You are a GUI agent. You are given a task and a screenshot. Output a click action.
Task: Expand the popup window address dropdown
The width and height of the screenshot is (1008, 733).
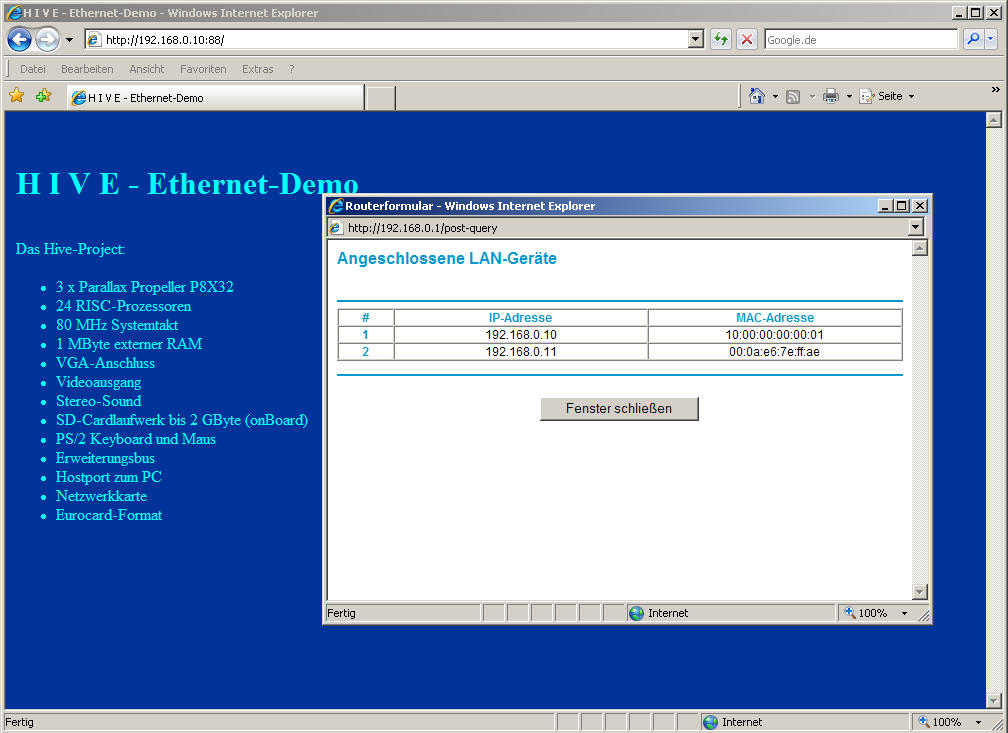click(916, 228)
